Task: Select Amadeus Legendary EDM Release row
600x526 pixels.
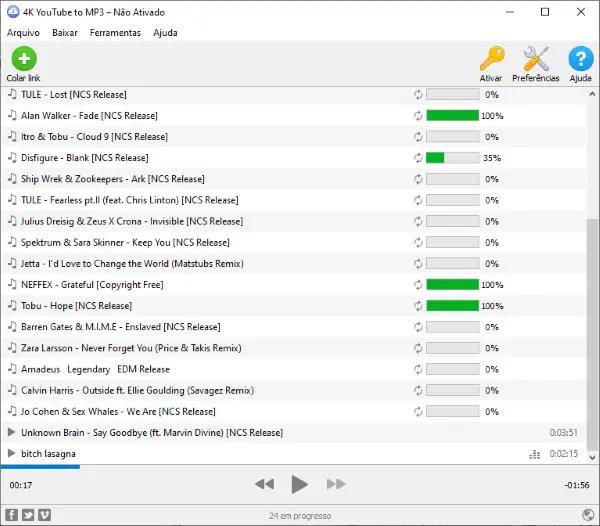Action: [294, 369]
